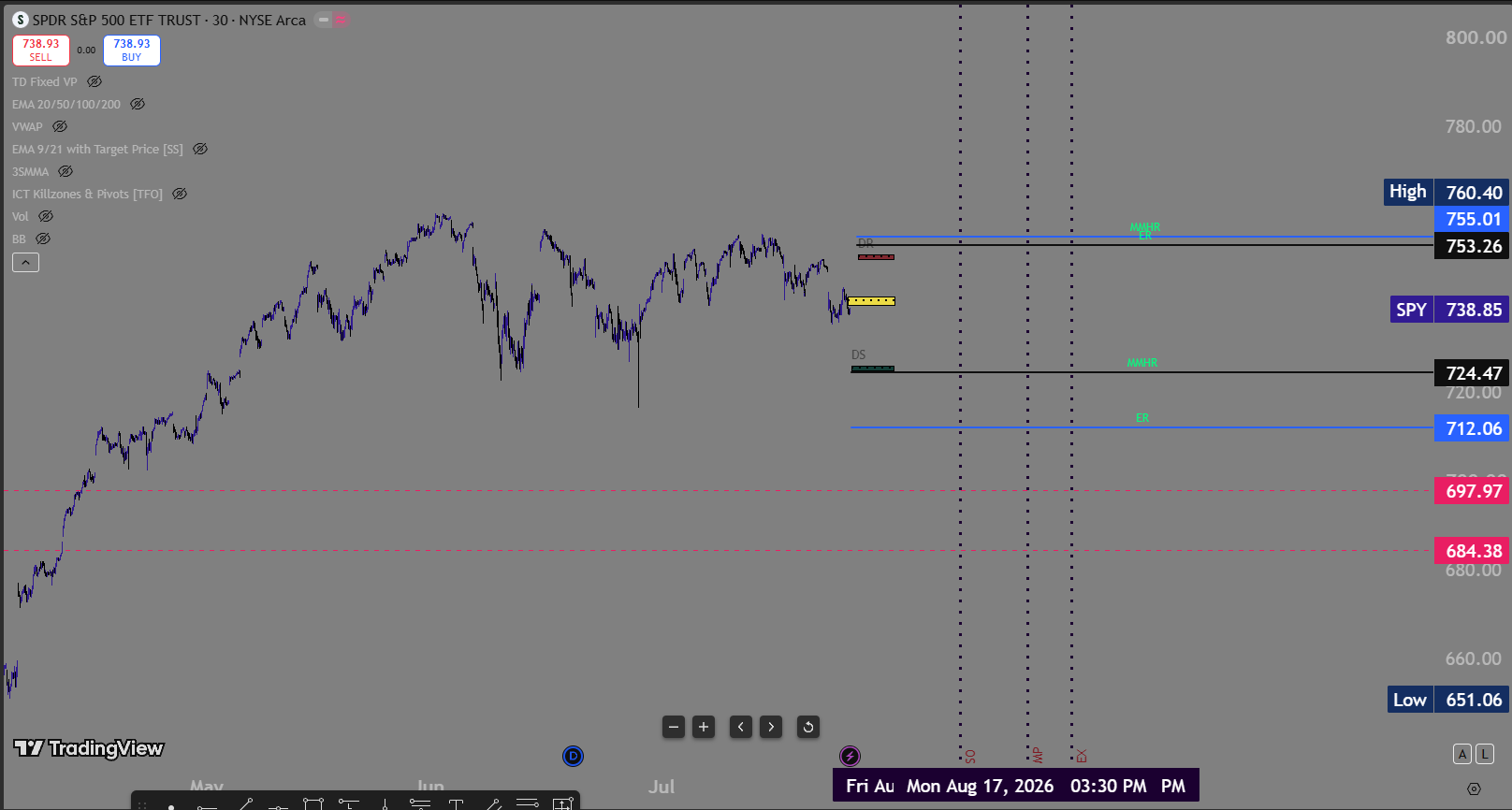Select the trend line drawing tool
This screenshot has width=1512, height=810.
244,803
